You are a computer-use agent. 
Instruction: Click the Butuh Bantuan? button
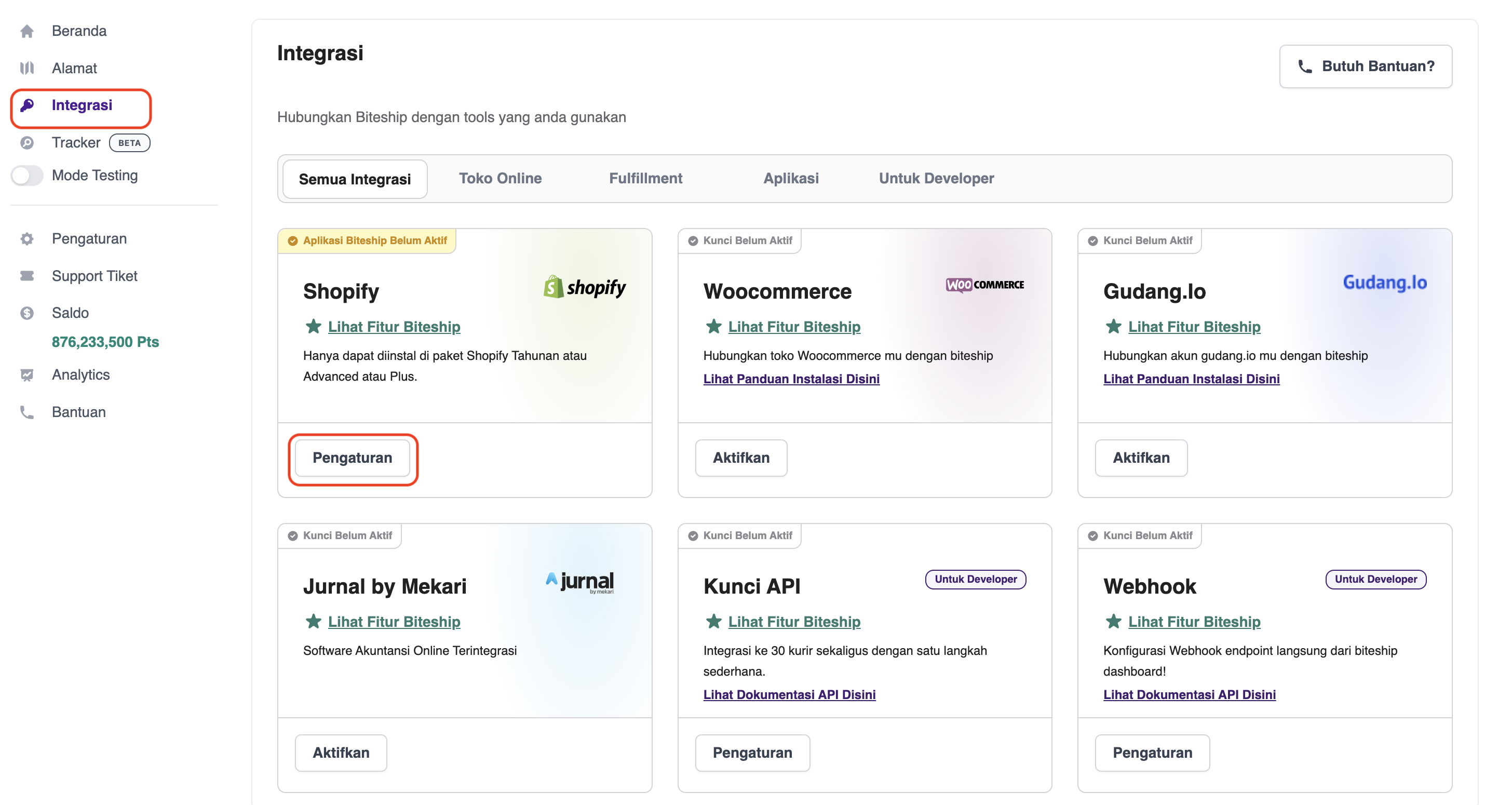(1365, 66)
